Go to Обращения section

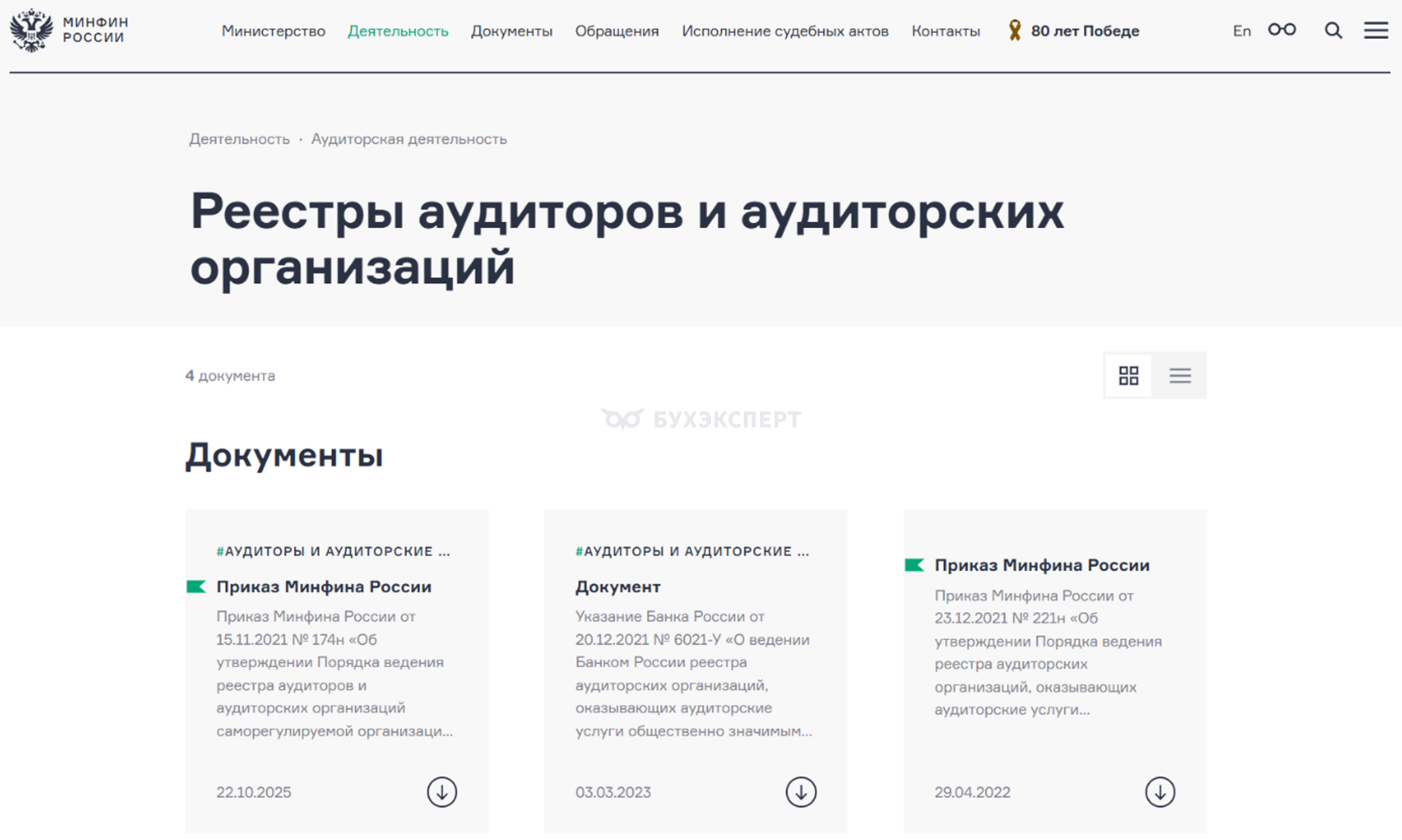pos(617,31)
